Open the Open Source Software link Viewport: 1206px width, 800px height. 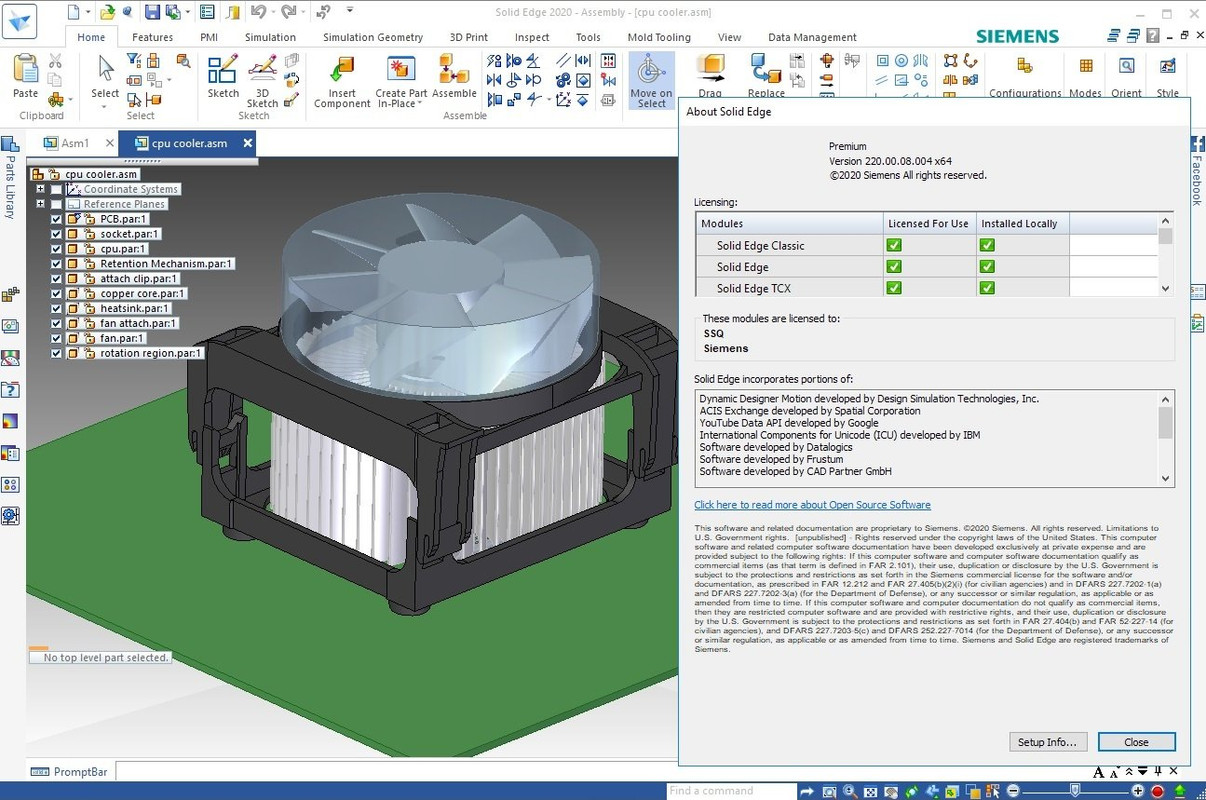812,505
